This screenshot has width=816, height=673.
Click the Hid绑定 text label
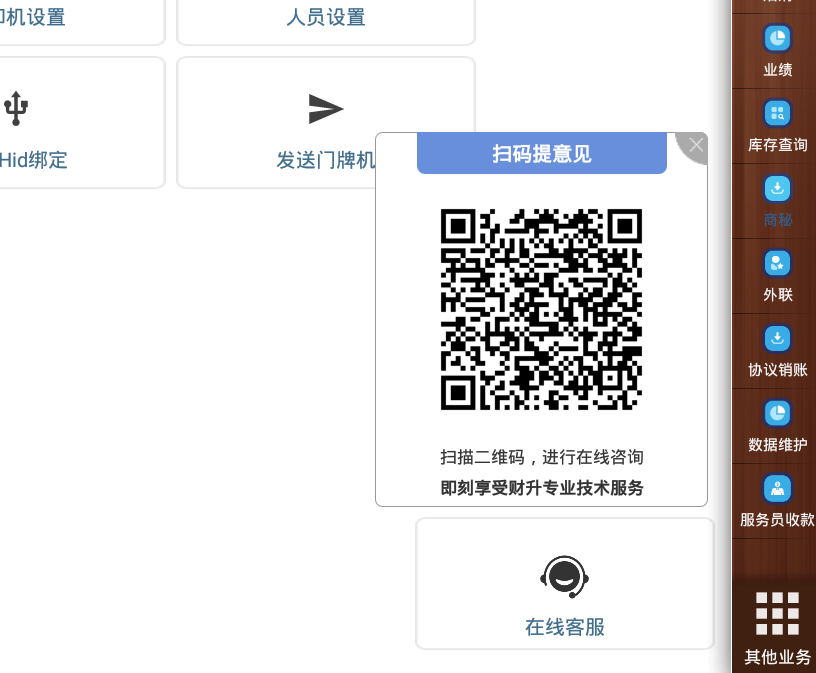click(x=33, y=160)
